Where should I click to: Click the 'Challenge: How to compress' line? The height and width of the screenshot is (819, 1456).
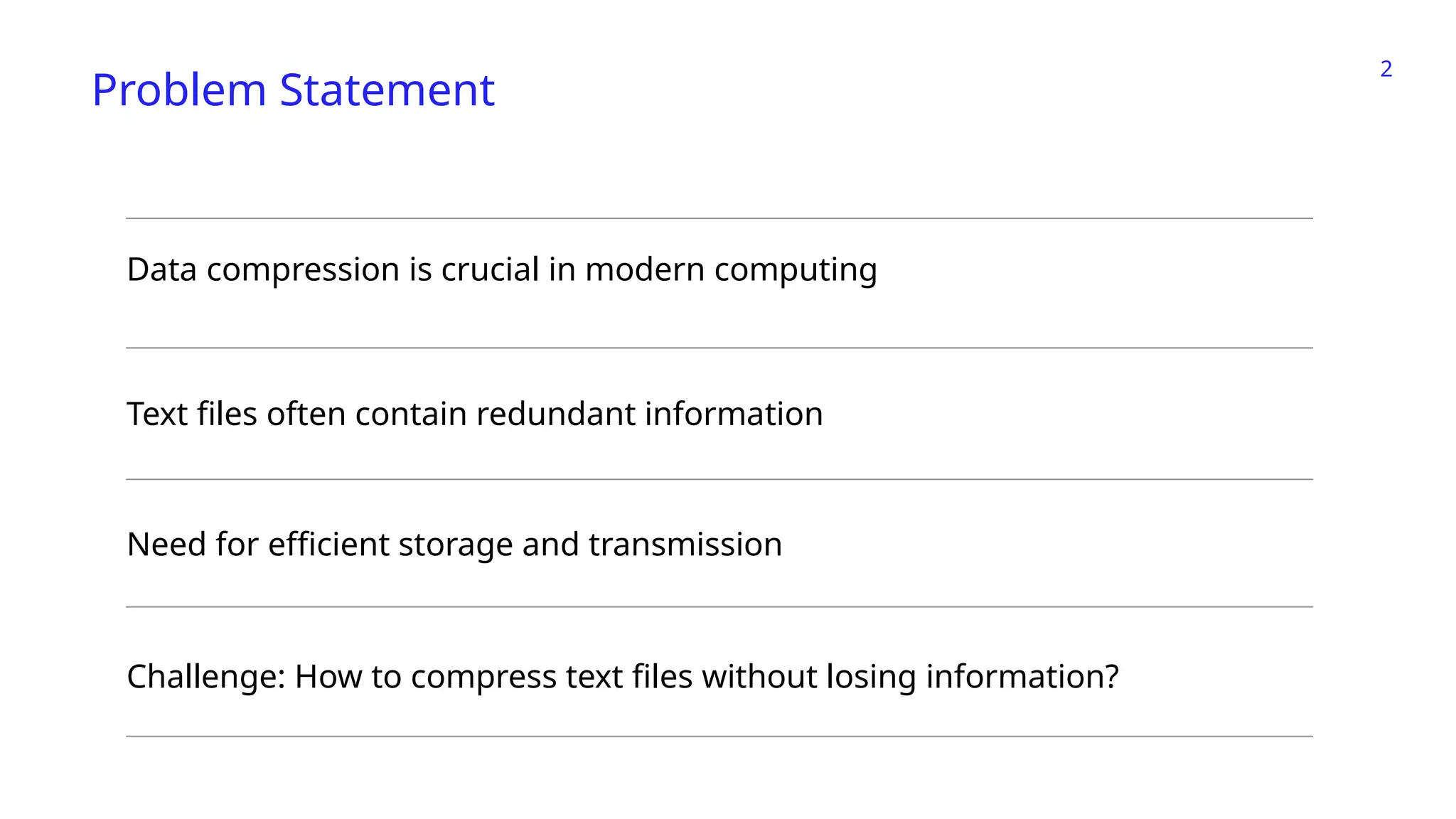[x=622, y=676]
